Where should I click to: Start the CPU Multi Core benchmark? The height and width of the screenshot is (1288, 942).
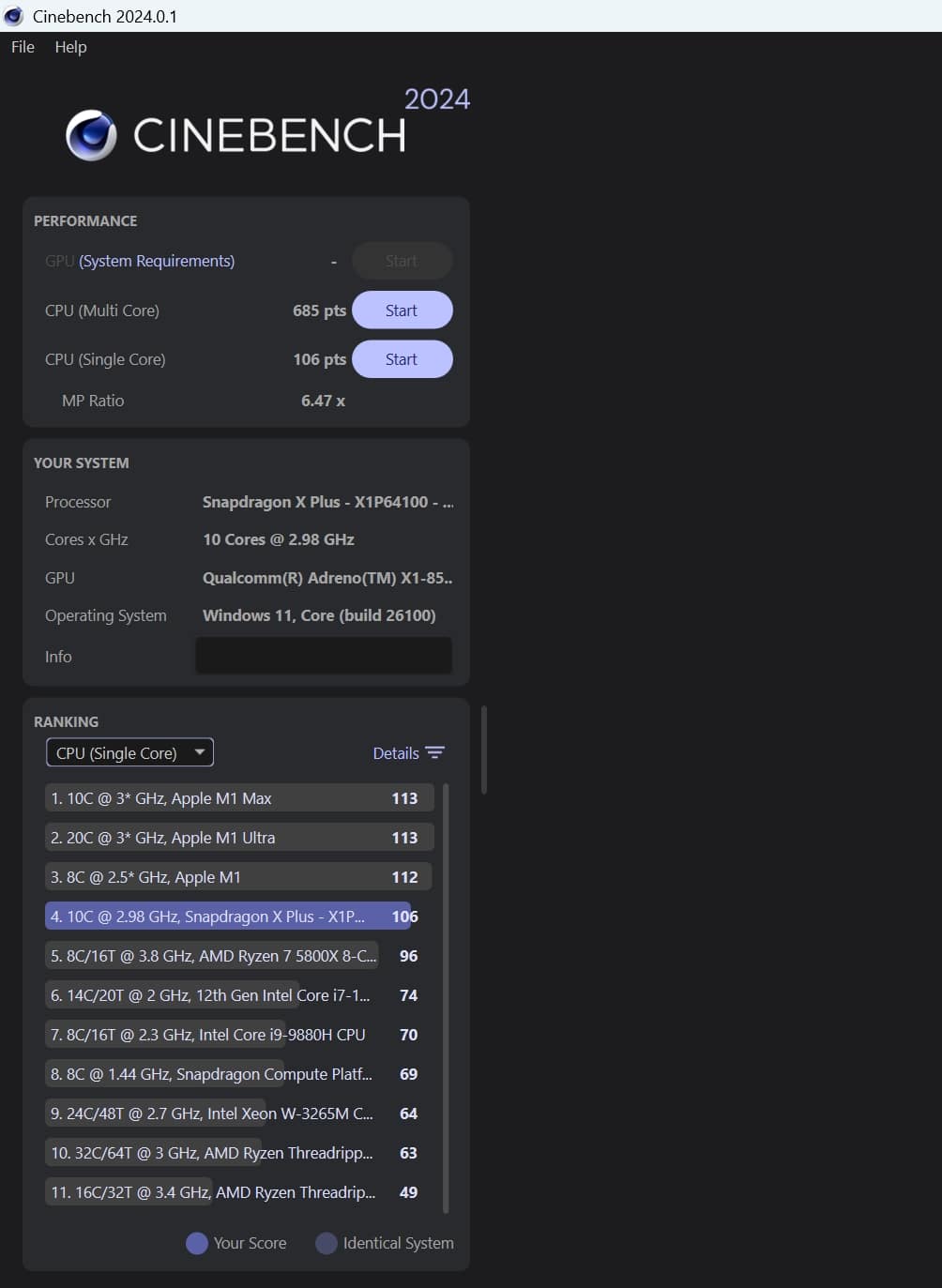click(x=402, y=311)
